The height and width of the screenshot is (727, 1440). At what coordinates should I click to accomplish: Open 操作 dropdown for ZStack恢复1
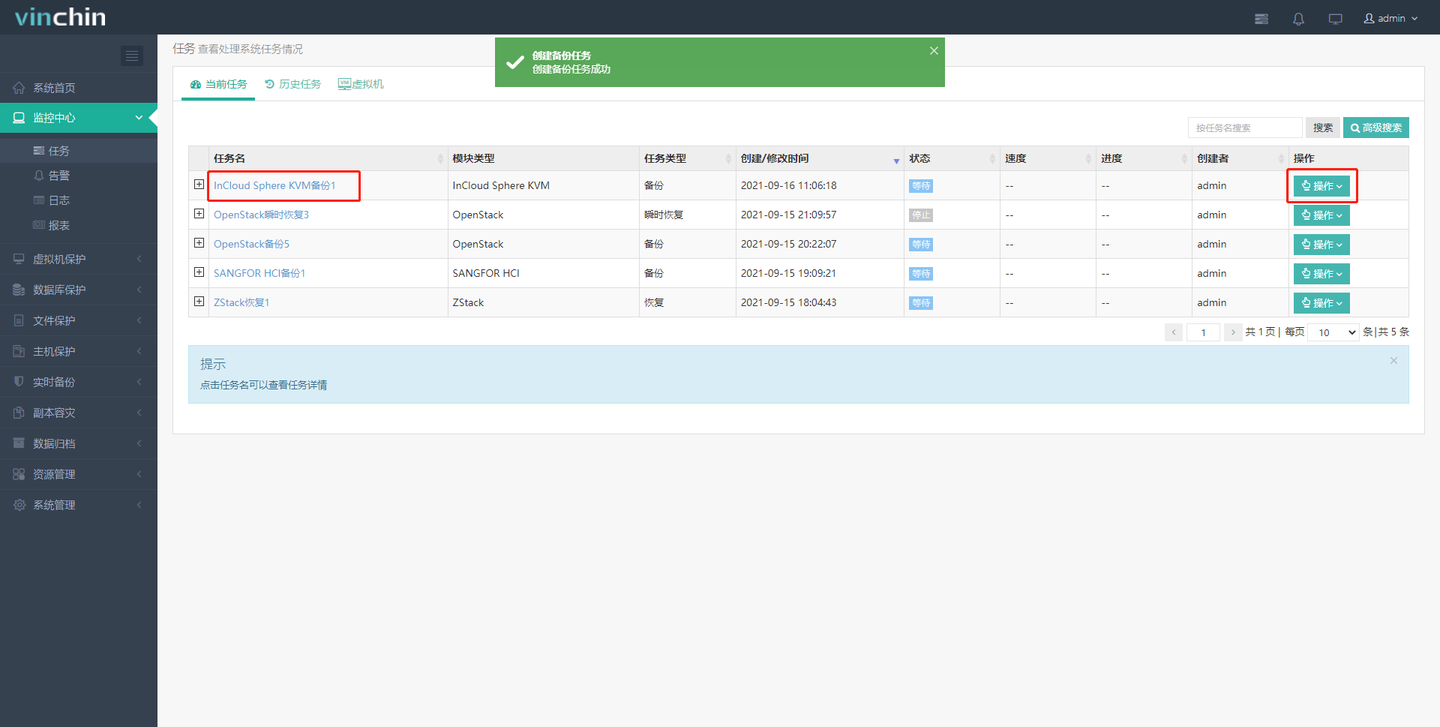tap(1321, 303)
